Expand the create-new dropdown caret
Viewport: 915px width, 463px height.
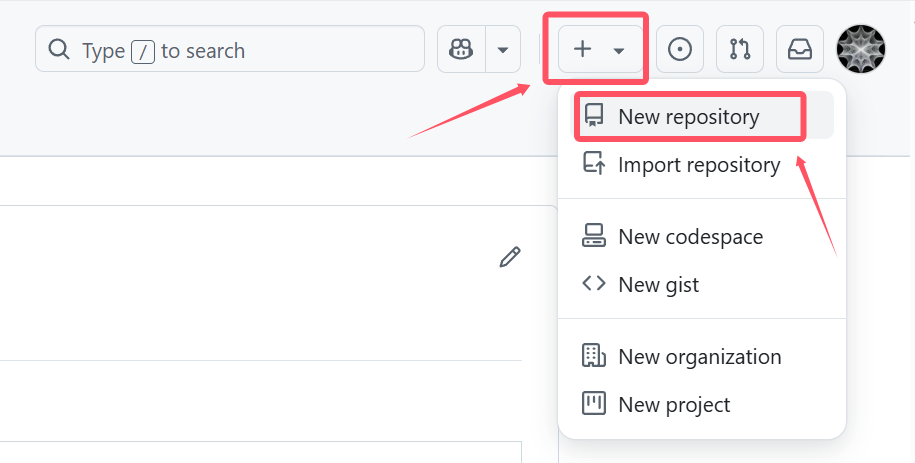tap(619, 51)
